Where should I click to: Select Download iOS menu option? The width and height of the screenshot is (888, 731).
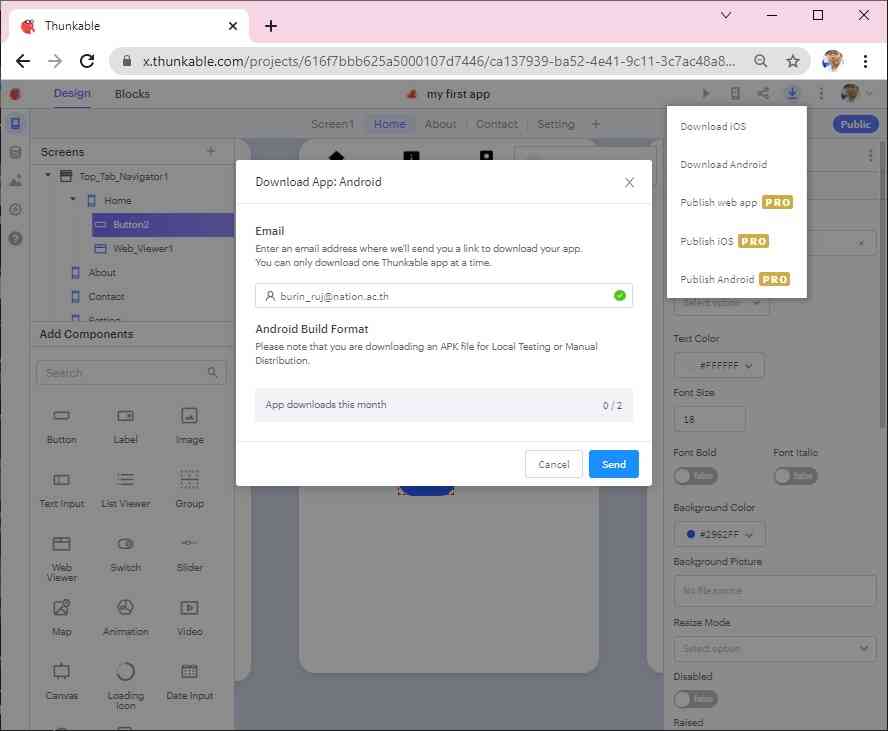[x=713, y=126]
